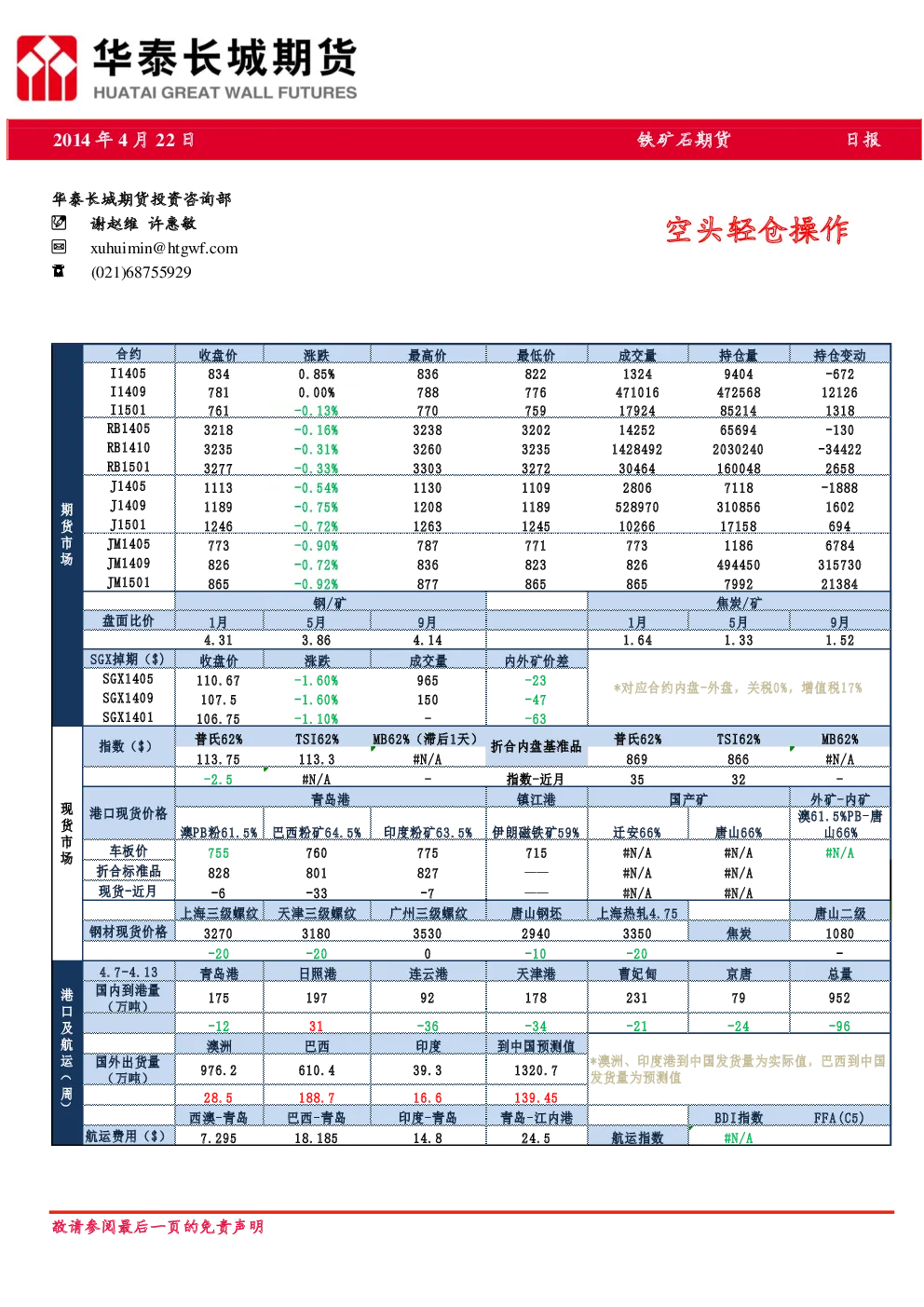The image size is (924, 1307).
Task: Click the 国内到港量 (万吨) label
Action: click(x=129, y=998)
